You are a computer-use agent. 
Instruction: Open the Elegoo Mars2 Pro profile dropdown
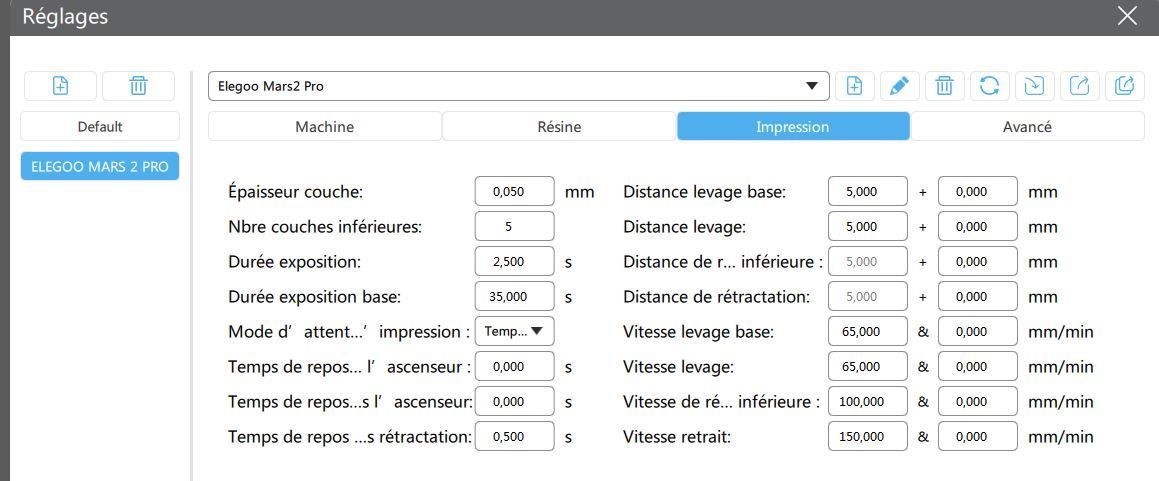tap(518, 86)
